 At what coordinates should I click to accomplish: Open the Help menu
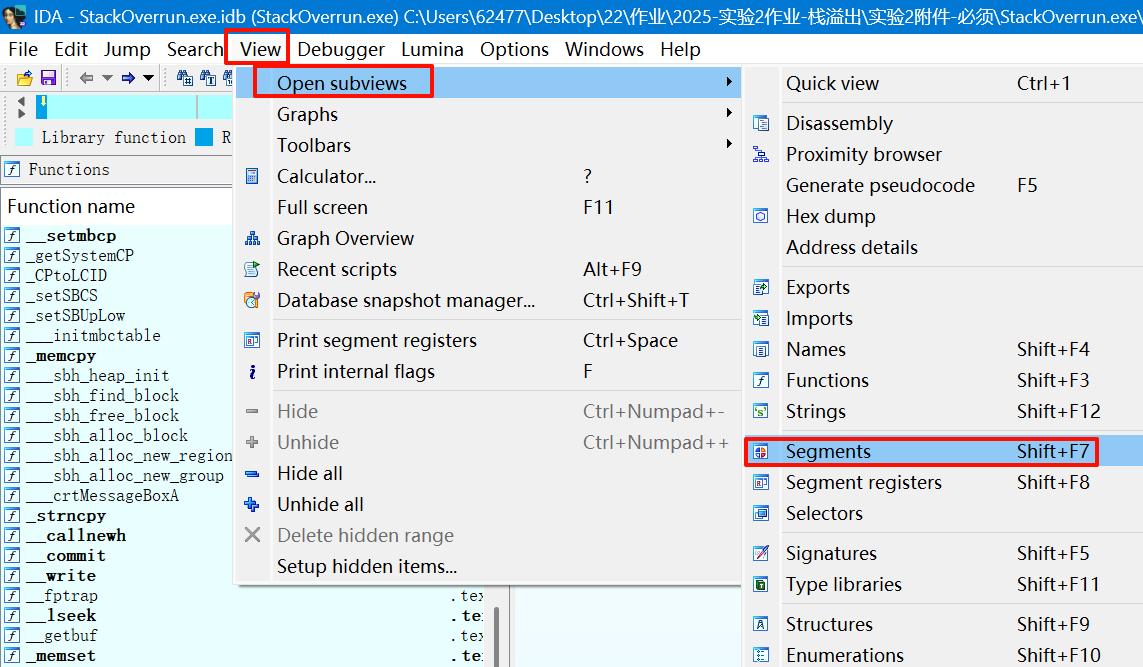(x=680, y=50)
